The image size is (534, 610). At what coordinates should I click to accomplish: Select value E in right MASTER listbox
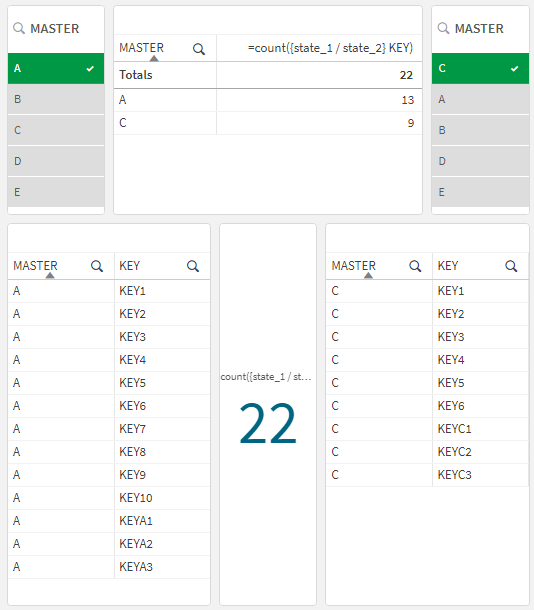[480, 192]
